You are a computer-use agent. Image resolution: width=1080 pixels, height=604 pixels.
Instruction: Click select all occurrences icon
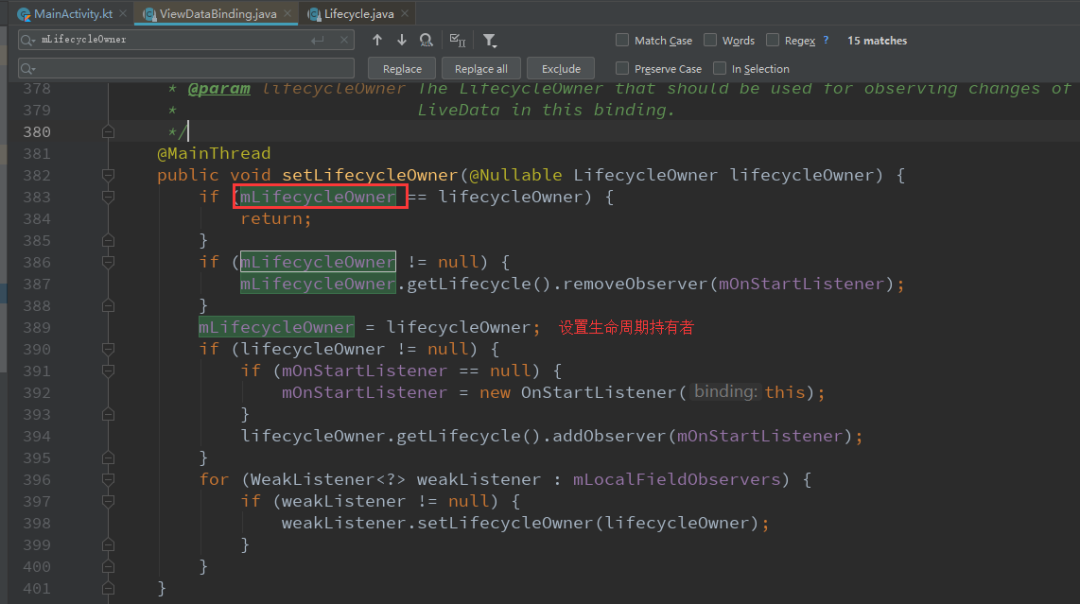click(457, 41)
